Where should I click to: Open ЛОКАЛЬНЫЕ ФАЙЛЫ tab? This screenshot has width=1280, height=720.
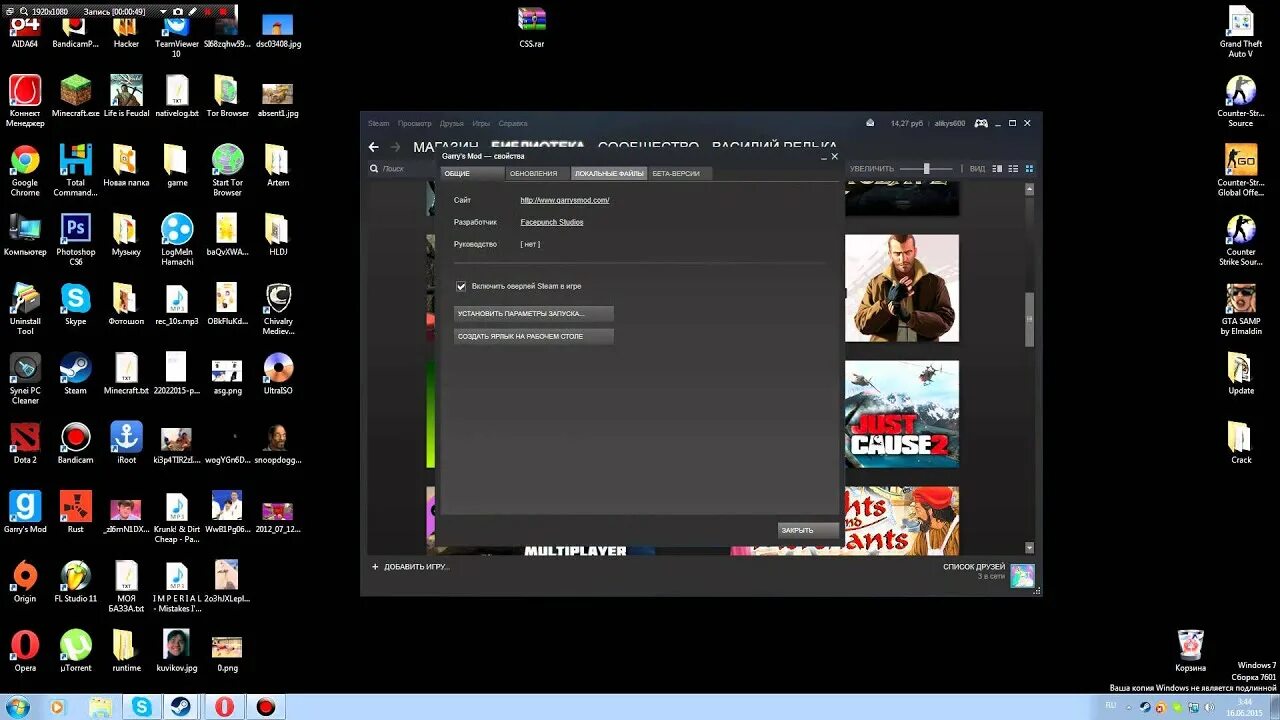pyautogui.click(x=609, y=174)
